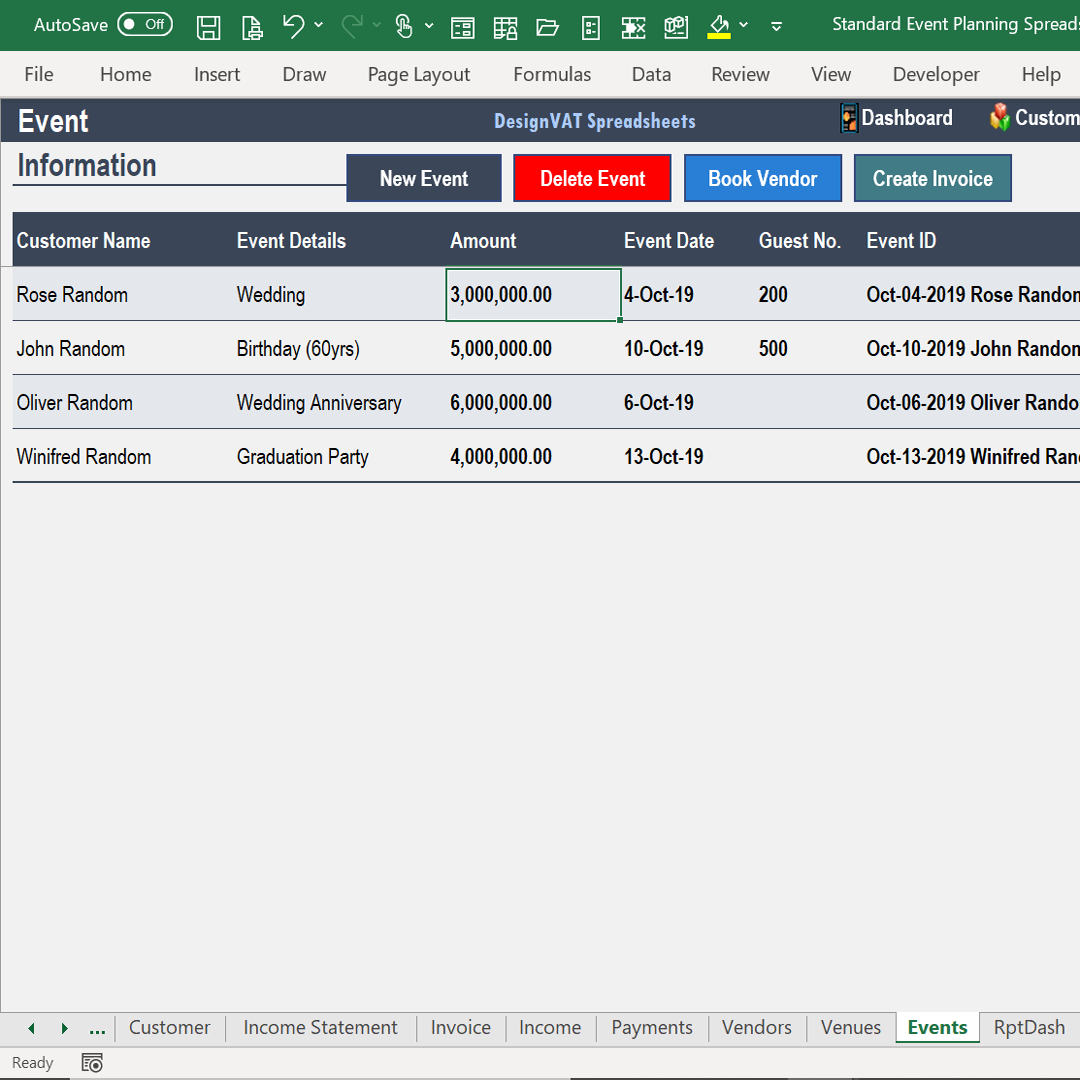Click the Delete Event button

(x=592, y=178)
